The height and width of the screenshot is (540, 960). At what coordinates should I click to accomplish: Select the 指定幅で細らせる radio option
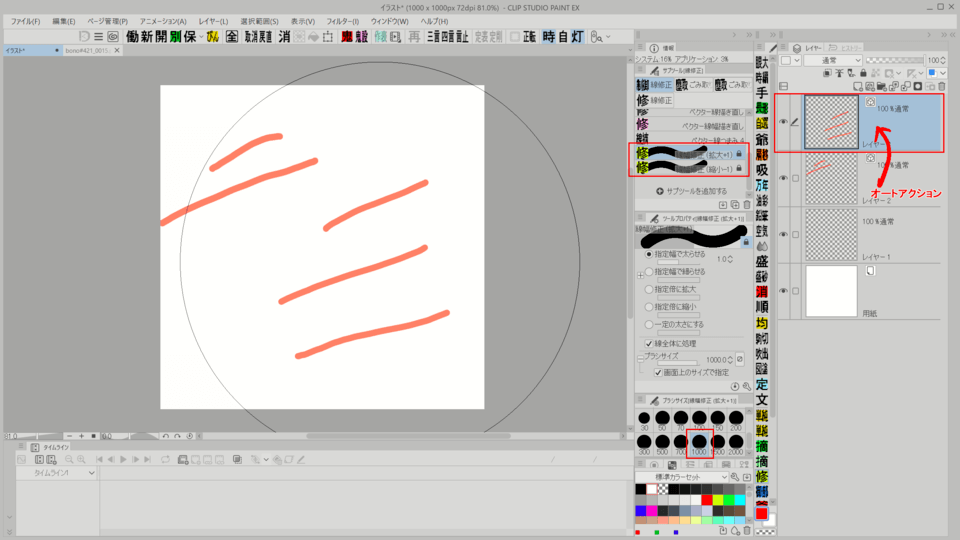(x=648, y=271)
